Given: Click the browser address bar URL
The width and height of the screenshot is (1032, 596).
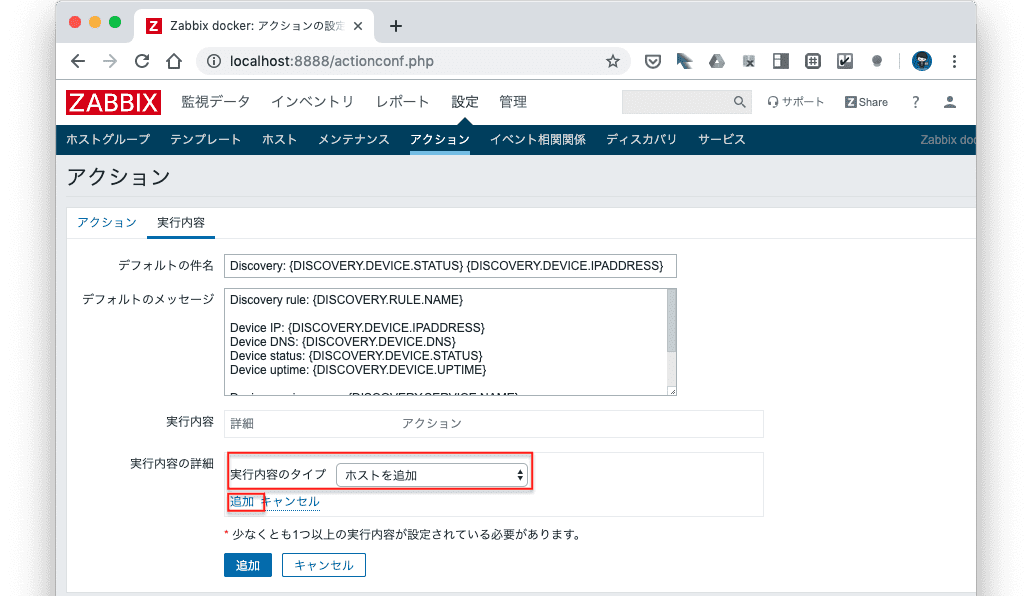Looking at the screenshot, I should (332, 61).
